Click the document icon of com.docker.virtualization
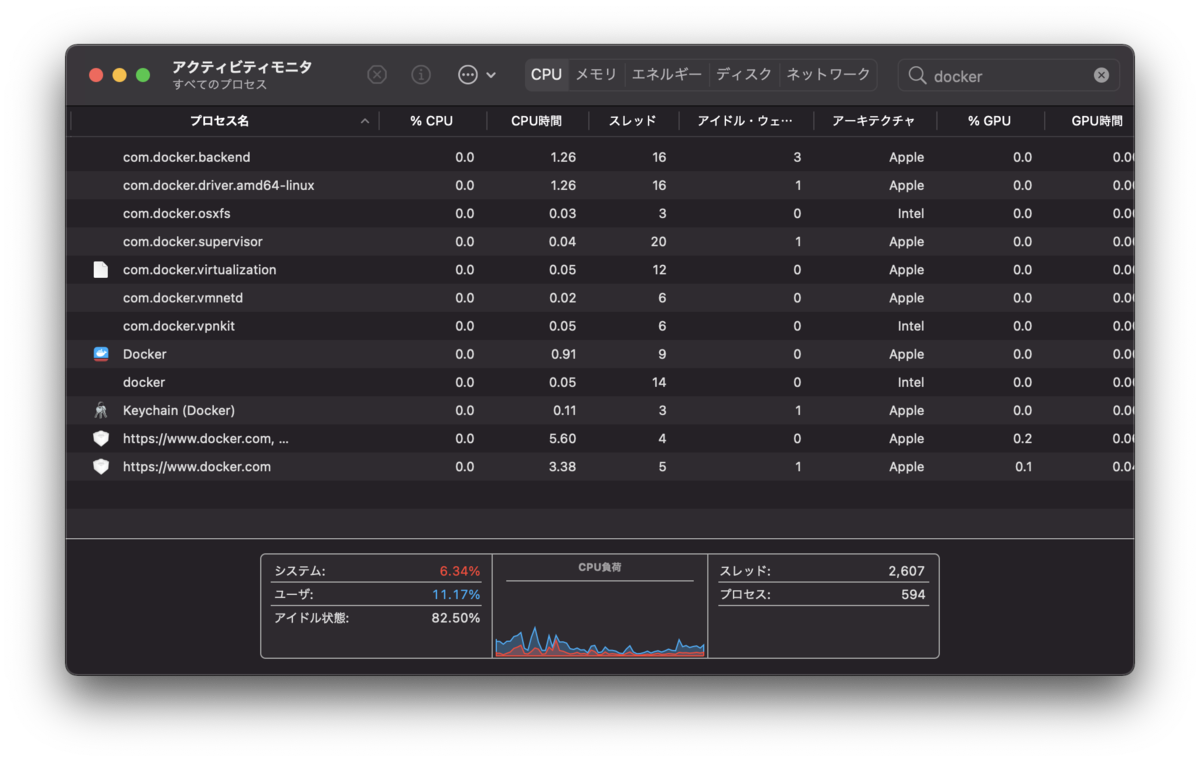Screen dimensions: 1200x762 (100, 270)
